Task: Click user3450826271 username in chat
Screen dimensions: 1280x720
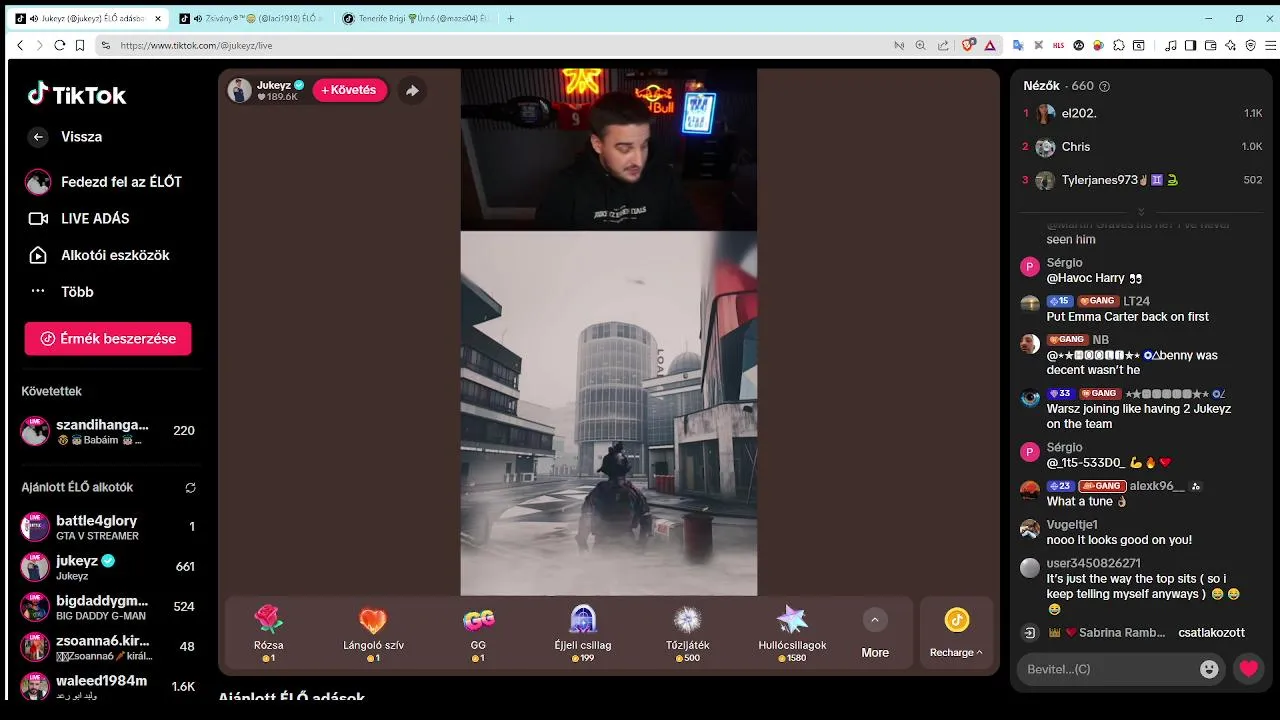Action: point(1093,563)
